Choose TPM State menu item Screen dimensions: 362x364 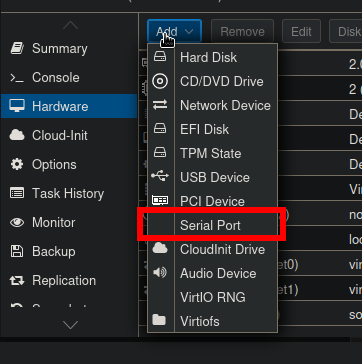point(212,153)
